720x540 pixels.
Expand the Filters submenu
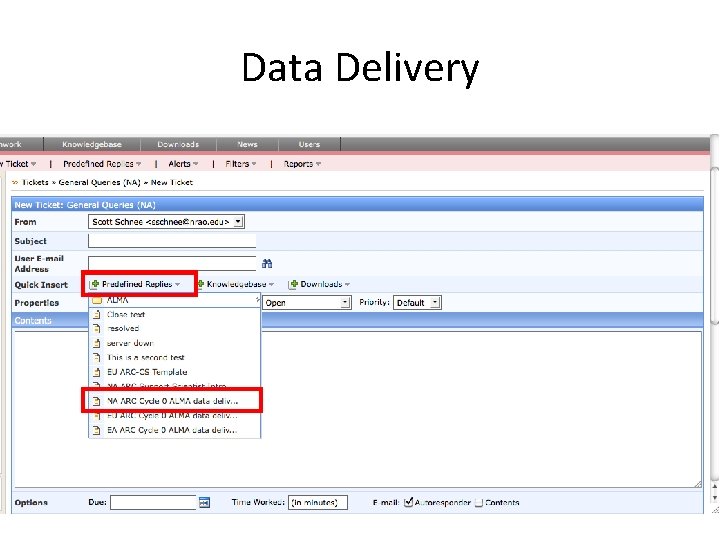[x=241, y=164]
